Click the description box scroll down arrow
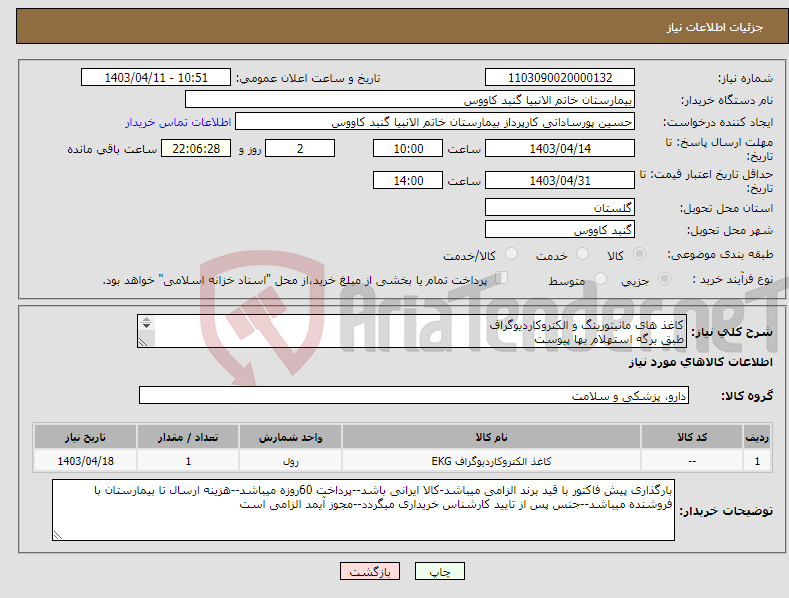Viewport: 789px width, 598px height. 146,326
